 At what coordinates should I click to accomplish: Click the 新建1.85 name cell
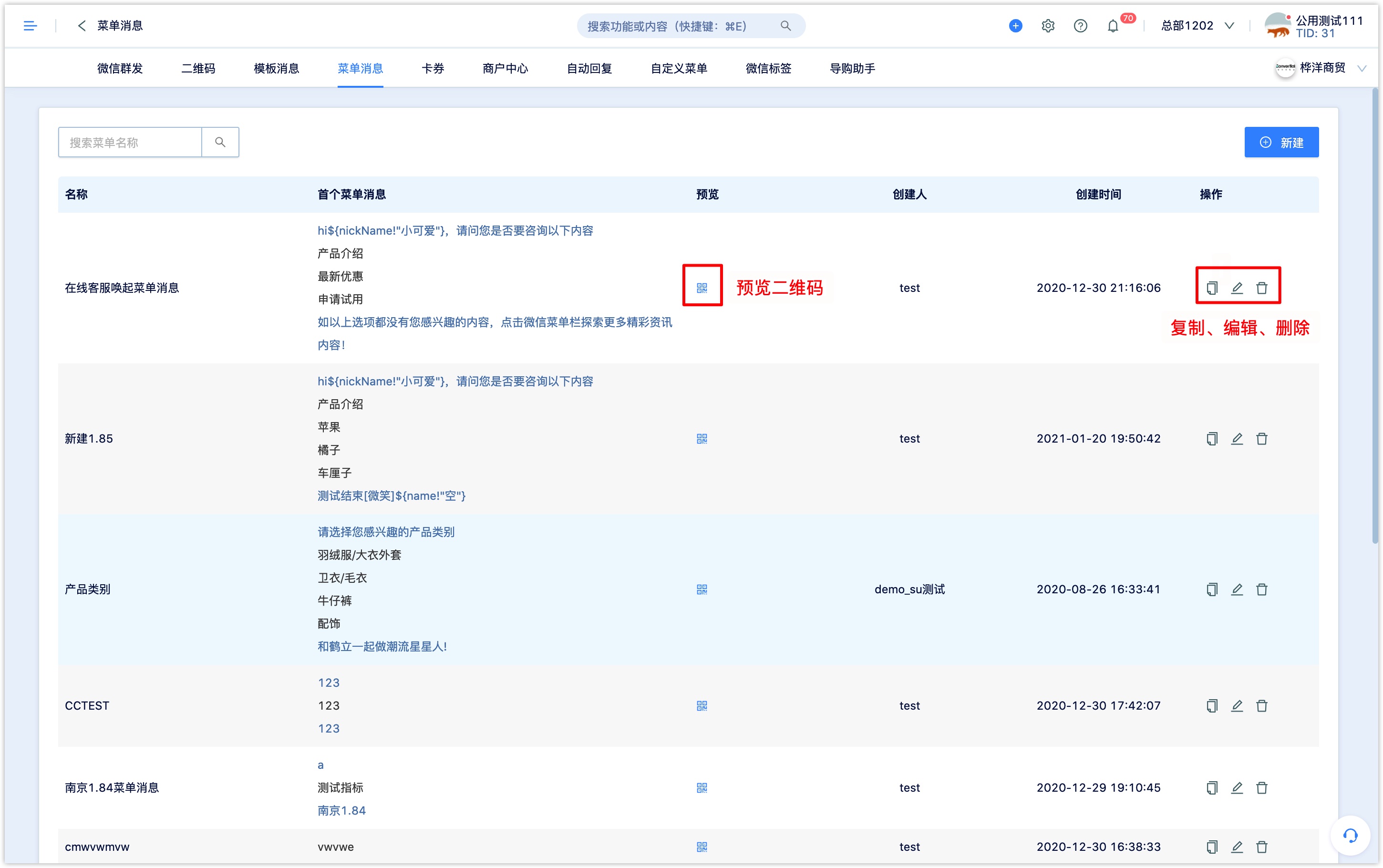pos(89,439)
